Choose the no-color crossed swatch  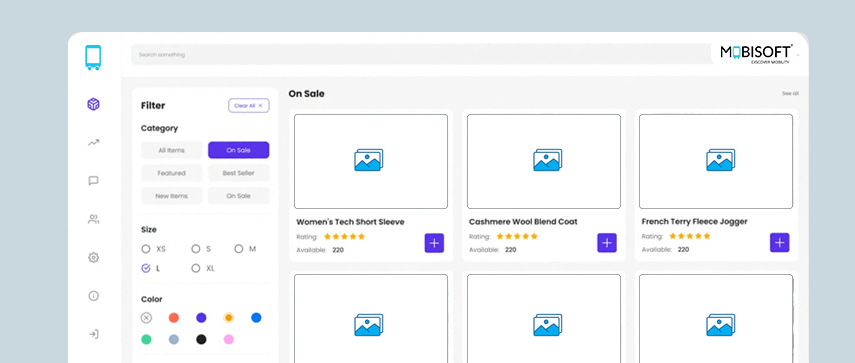(146, 318)
